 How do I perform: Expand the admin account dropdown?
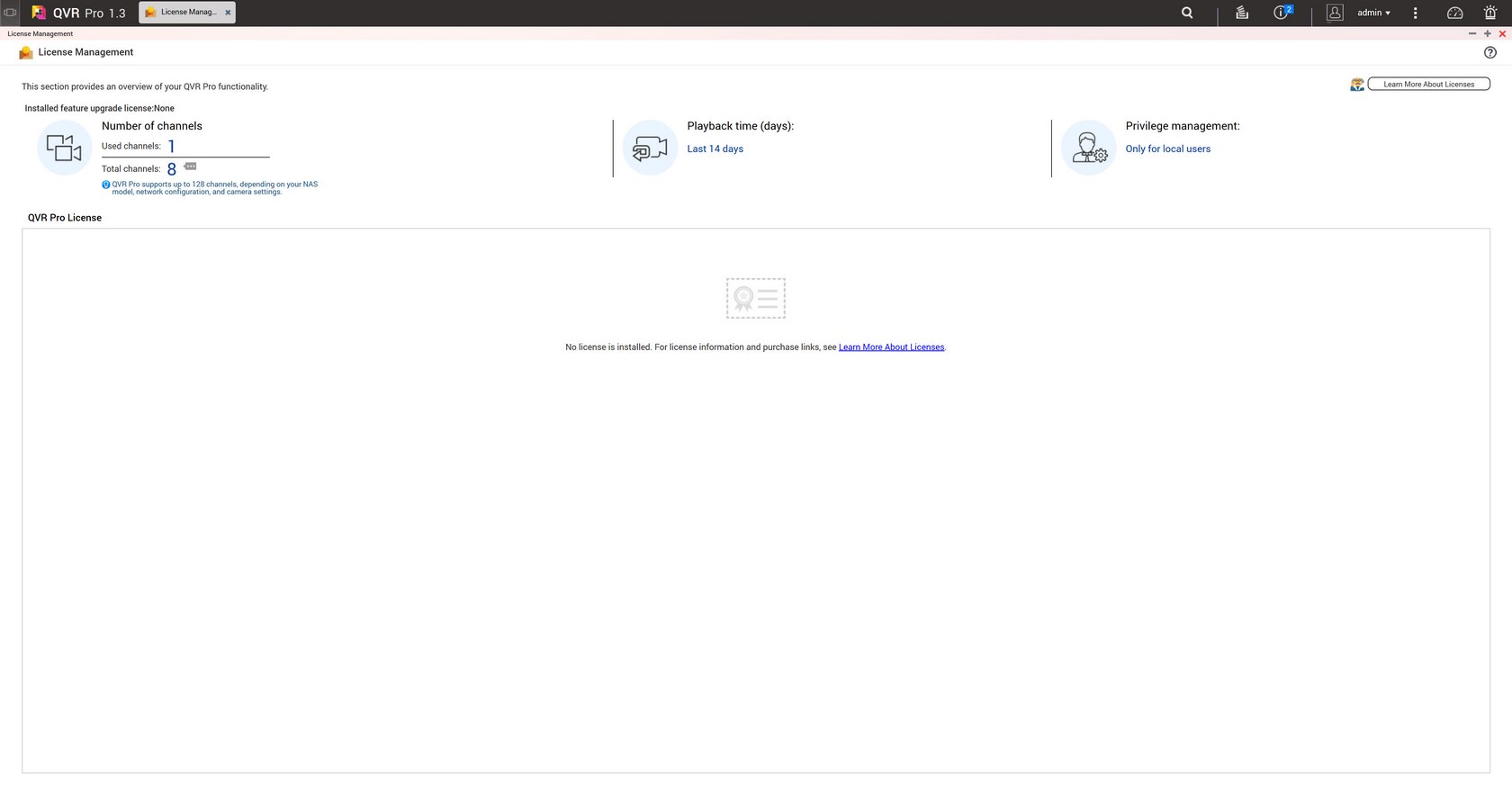coord(1374,13)
